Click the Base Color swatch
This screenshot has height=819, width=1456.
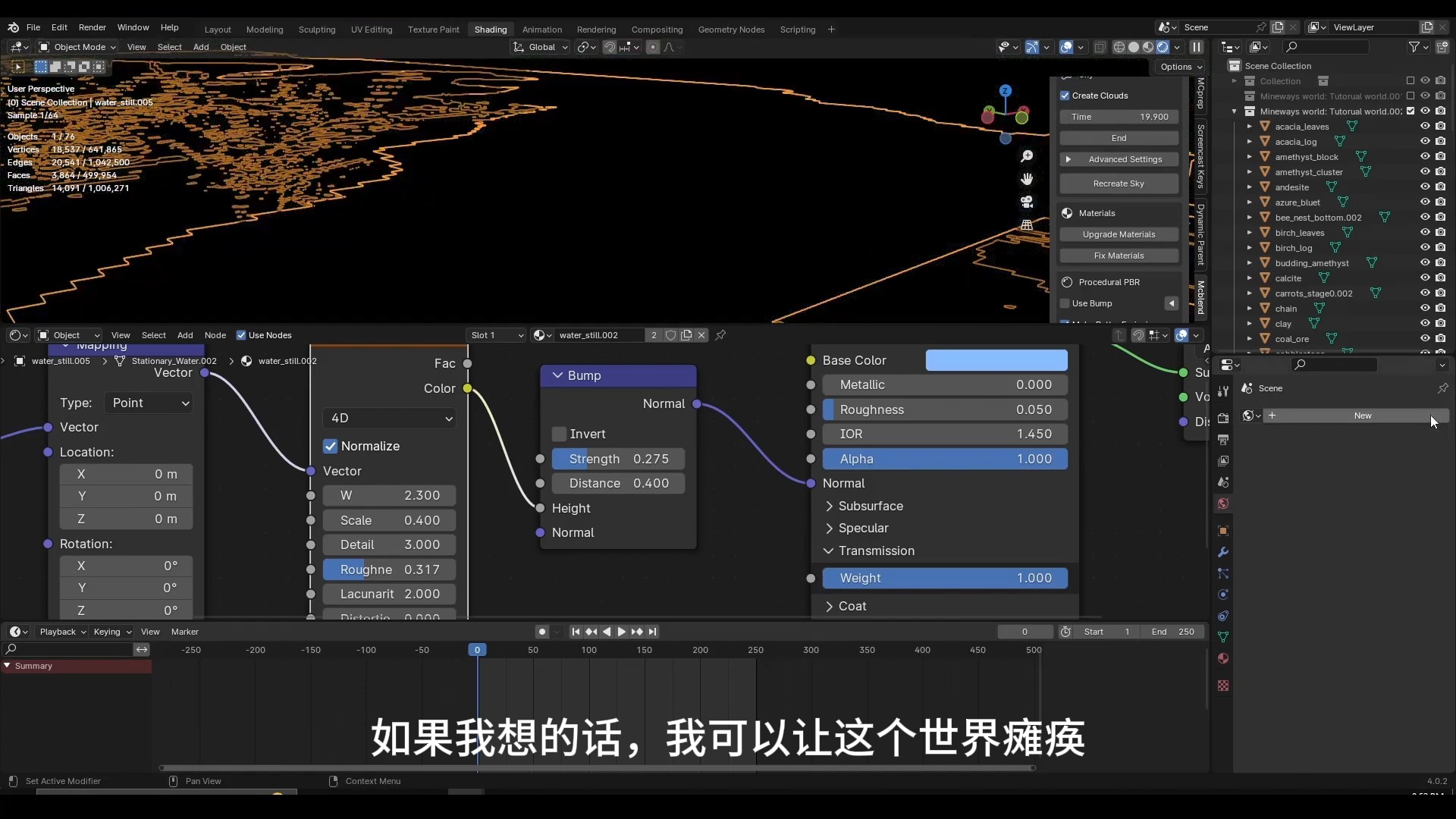click(996, 360)
